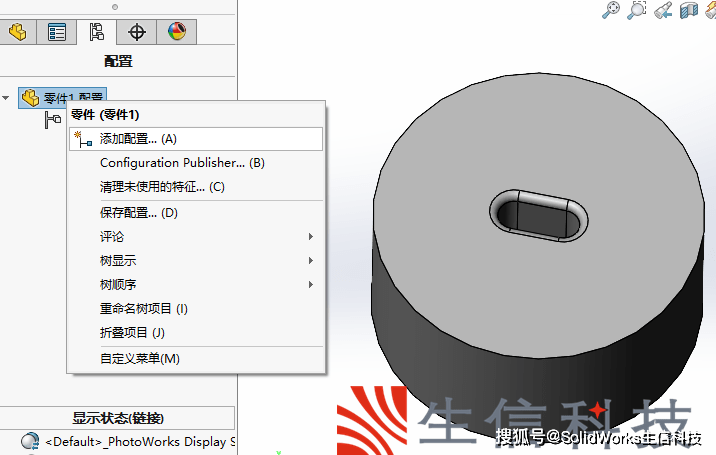Open the Section View tool
Viewport: 716px width, 455px height.
pyautogui.click(x=689, y=10)
